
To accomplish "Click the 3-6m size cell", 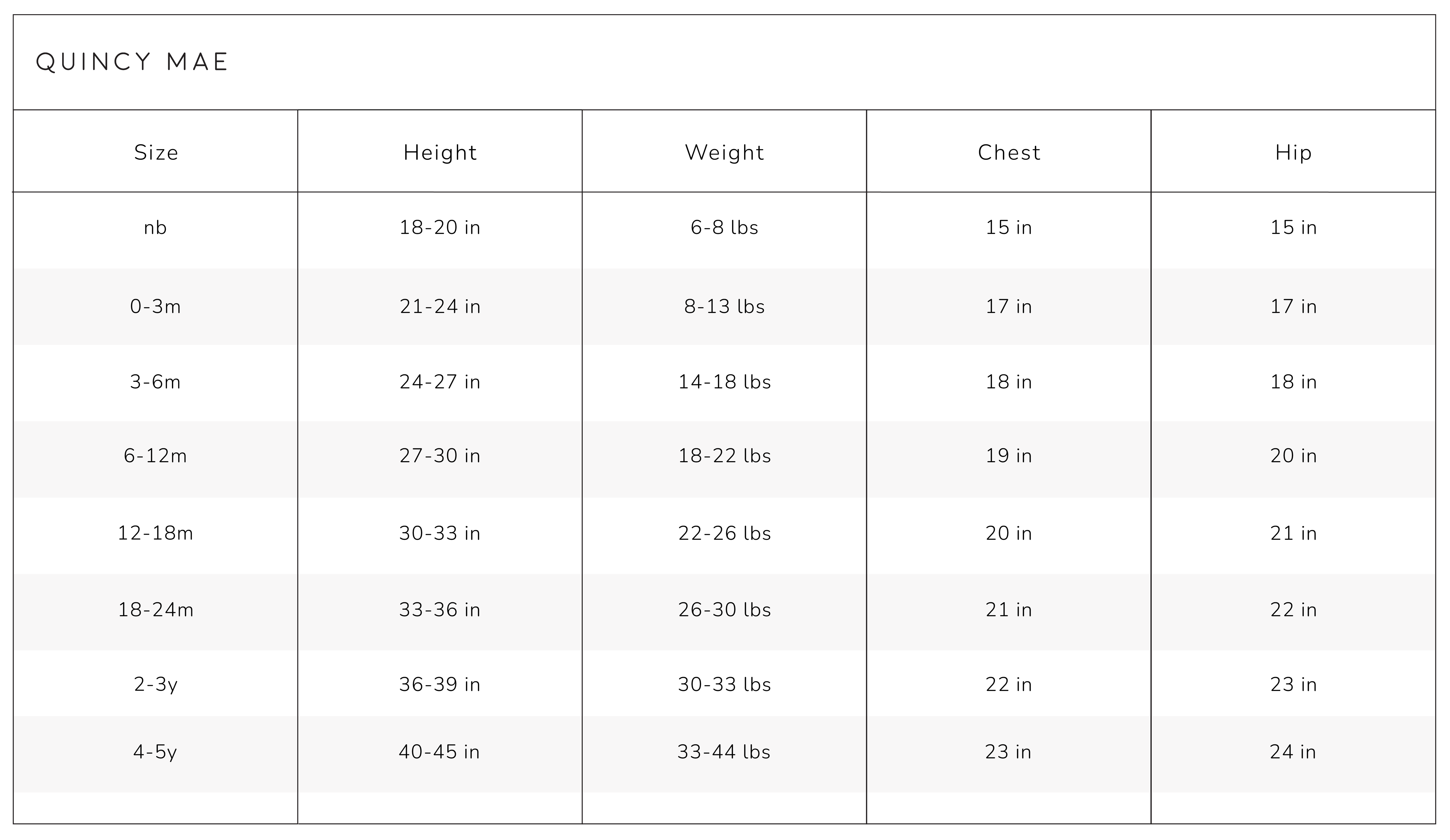I will [x=155, y=382].
